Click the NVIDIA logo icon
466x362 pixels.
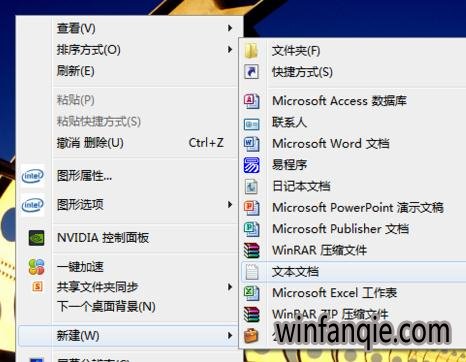click(36, 238)
